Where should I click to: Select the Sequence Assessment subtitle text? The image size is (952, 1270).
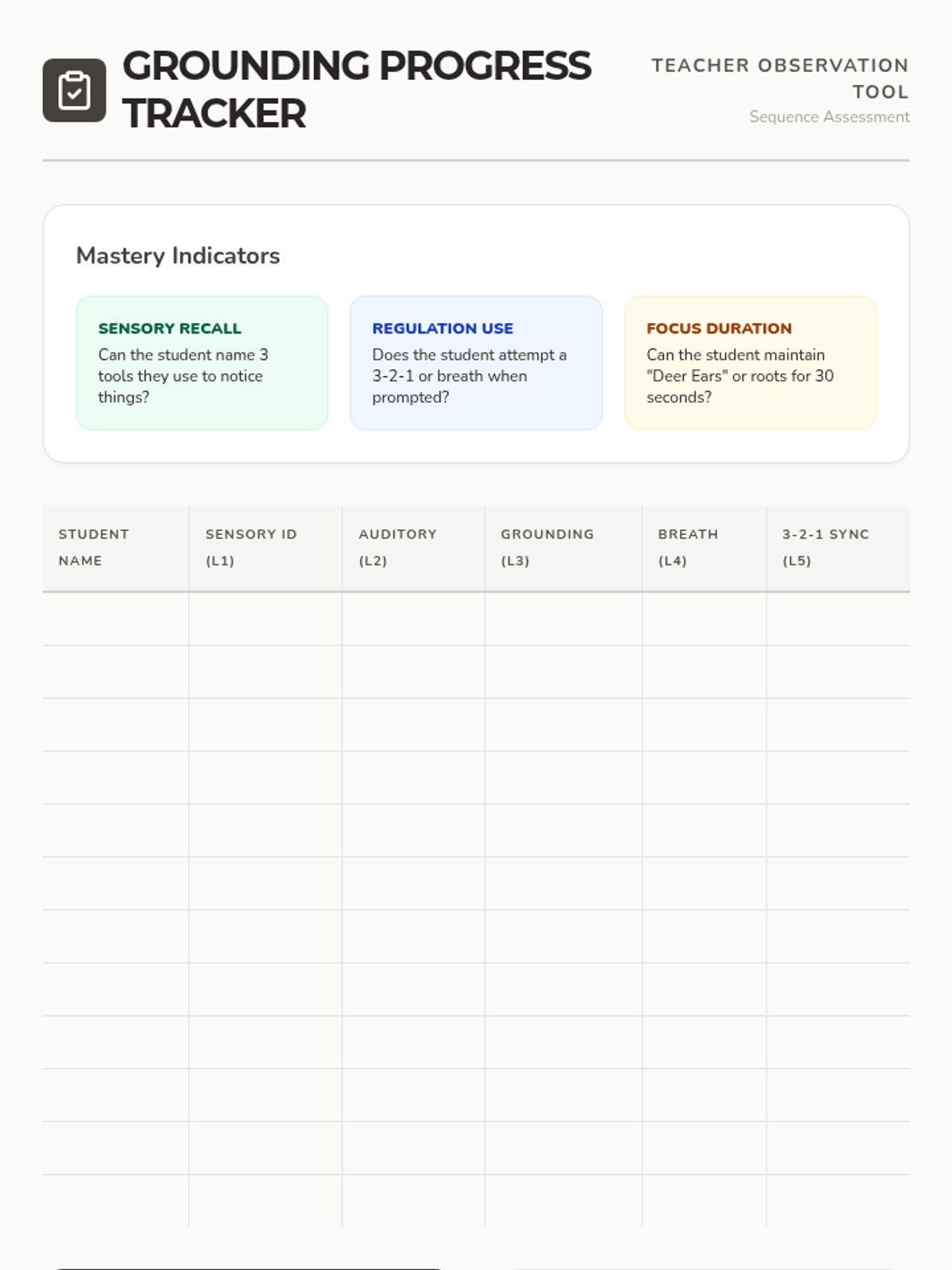pos(829,117)
